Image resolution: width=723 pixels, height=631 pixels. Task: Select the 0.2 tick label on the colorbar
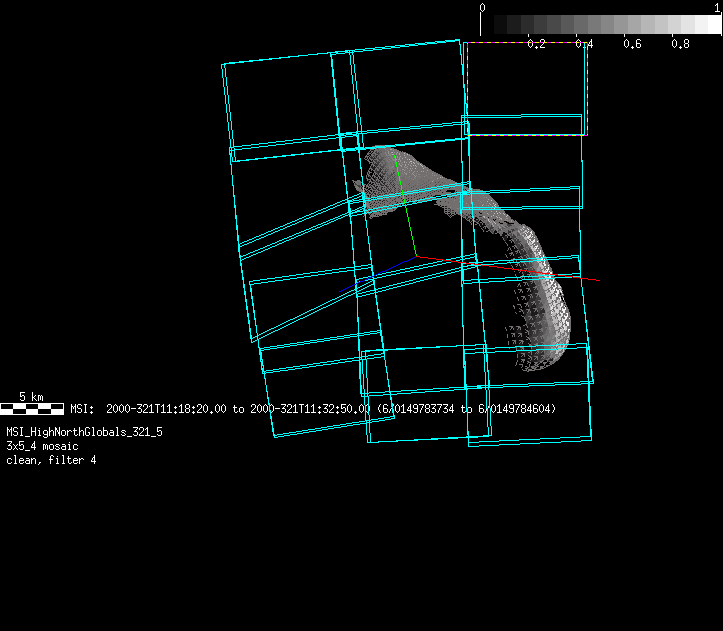click(536, 44)
